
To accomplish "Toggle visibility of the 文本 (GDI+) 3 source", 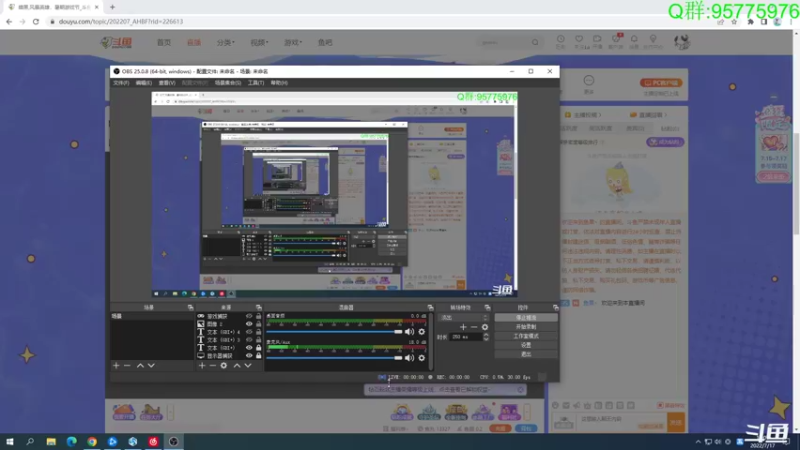I will (249, 340).
